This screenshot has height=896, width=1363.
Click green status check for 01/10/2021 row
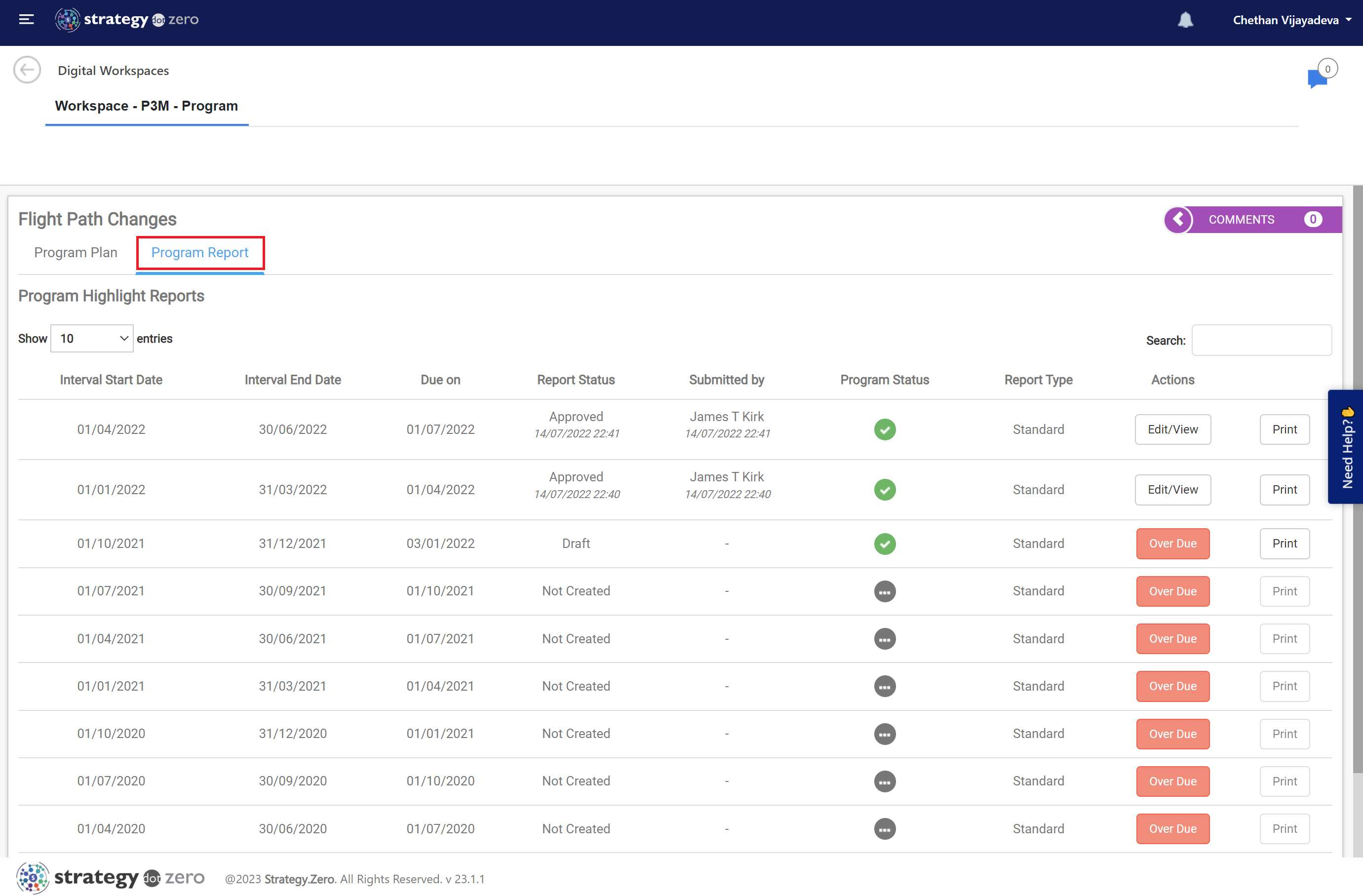pyautogui.click(x=885, y=544)
